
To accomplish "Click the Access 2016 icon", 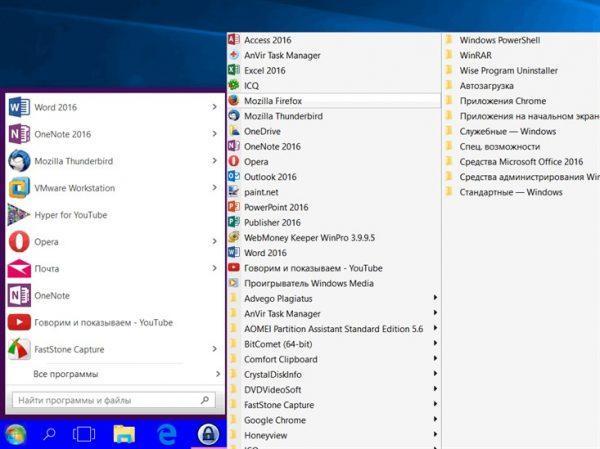I will [x=234, y=39].
